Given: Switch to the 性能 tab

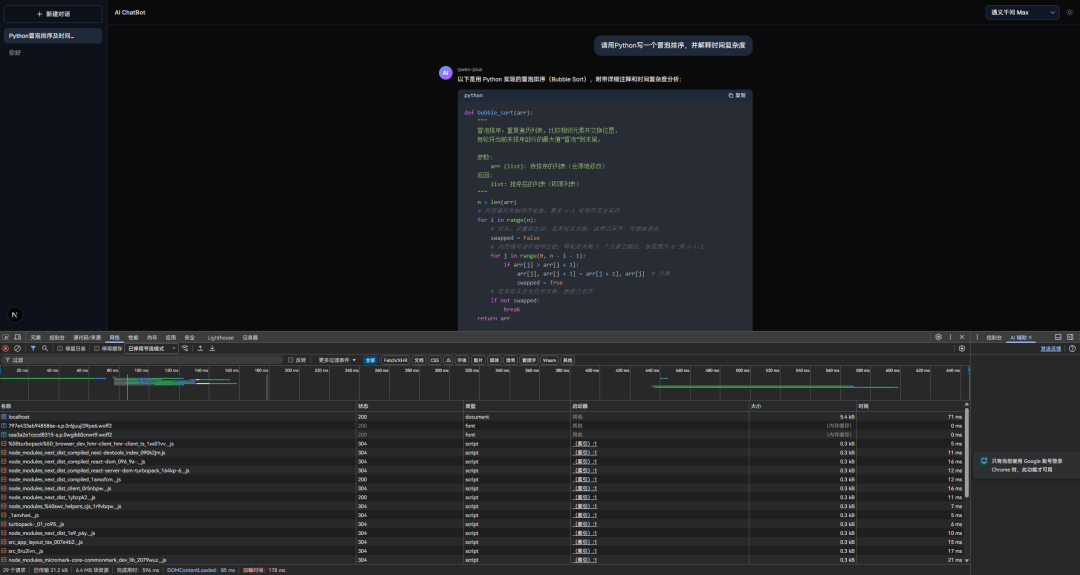Looking at the screenshot, I should [x=133, y=337].
